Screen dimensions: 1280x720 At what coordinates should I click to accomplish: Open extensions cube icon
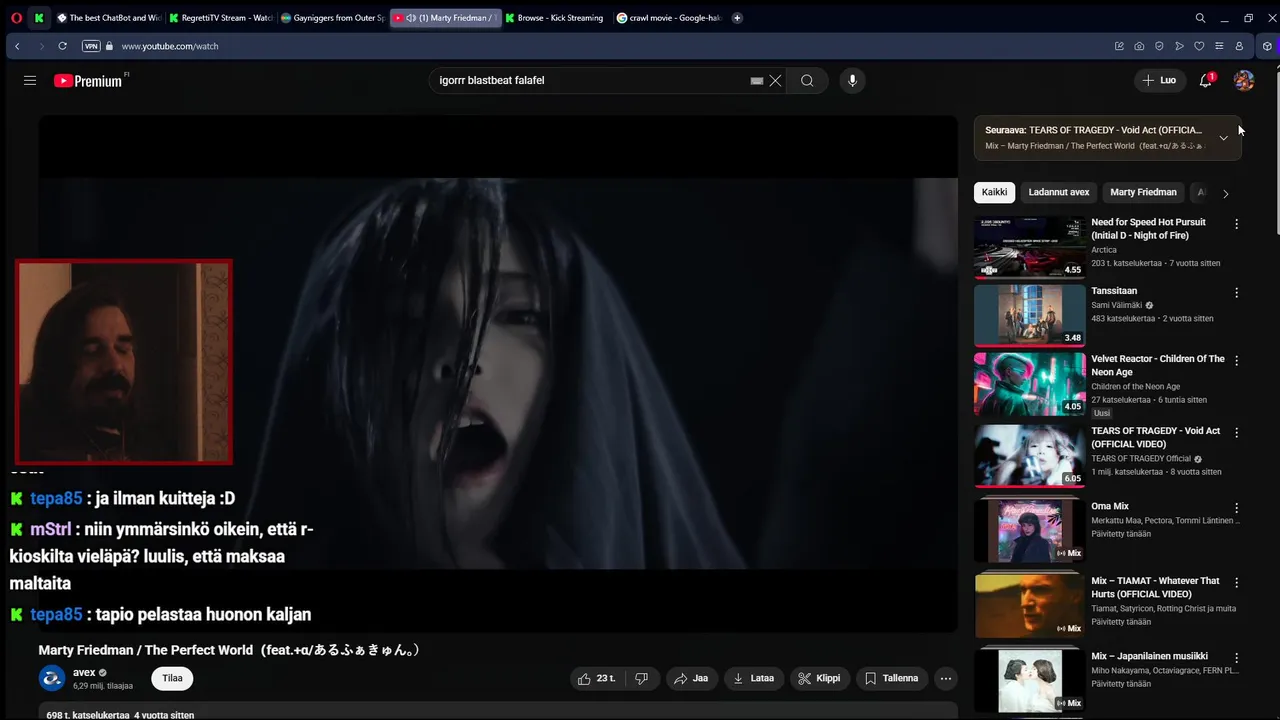click(x=1267, y=46)
